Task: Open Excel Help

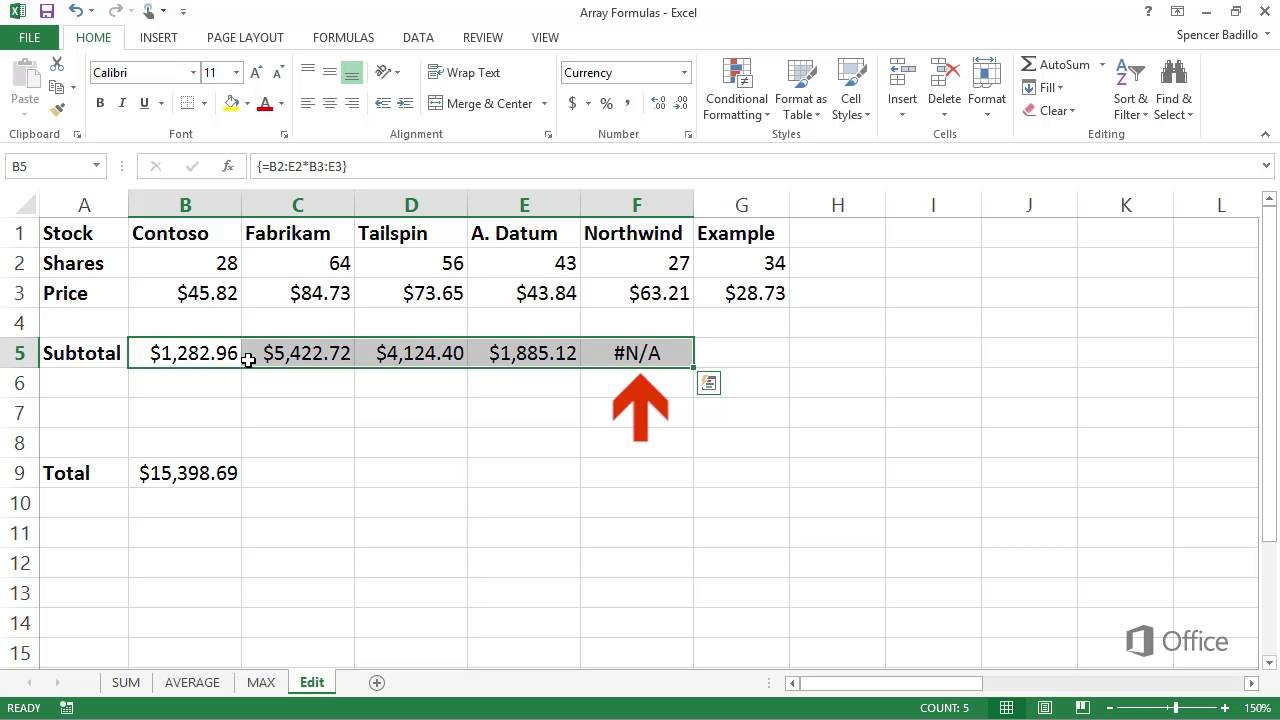Action: (1148, 12)
